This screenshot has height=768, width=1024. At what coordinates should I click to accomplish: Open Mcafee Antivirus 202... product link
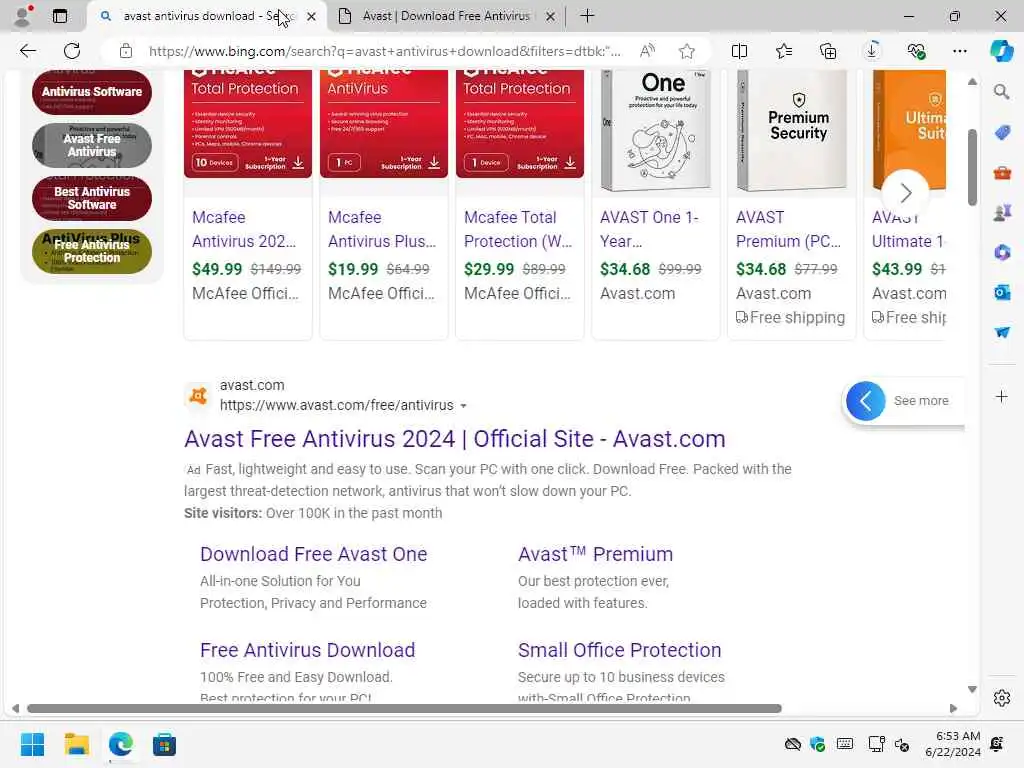[244, 229]
